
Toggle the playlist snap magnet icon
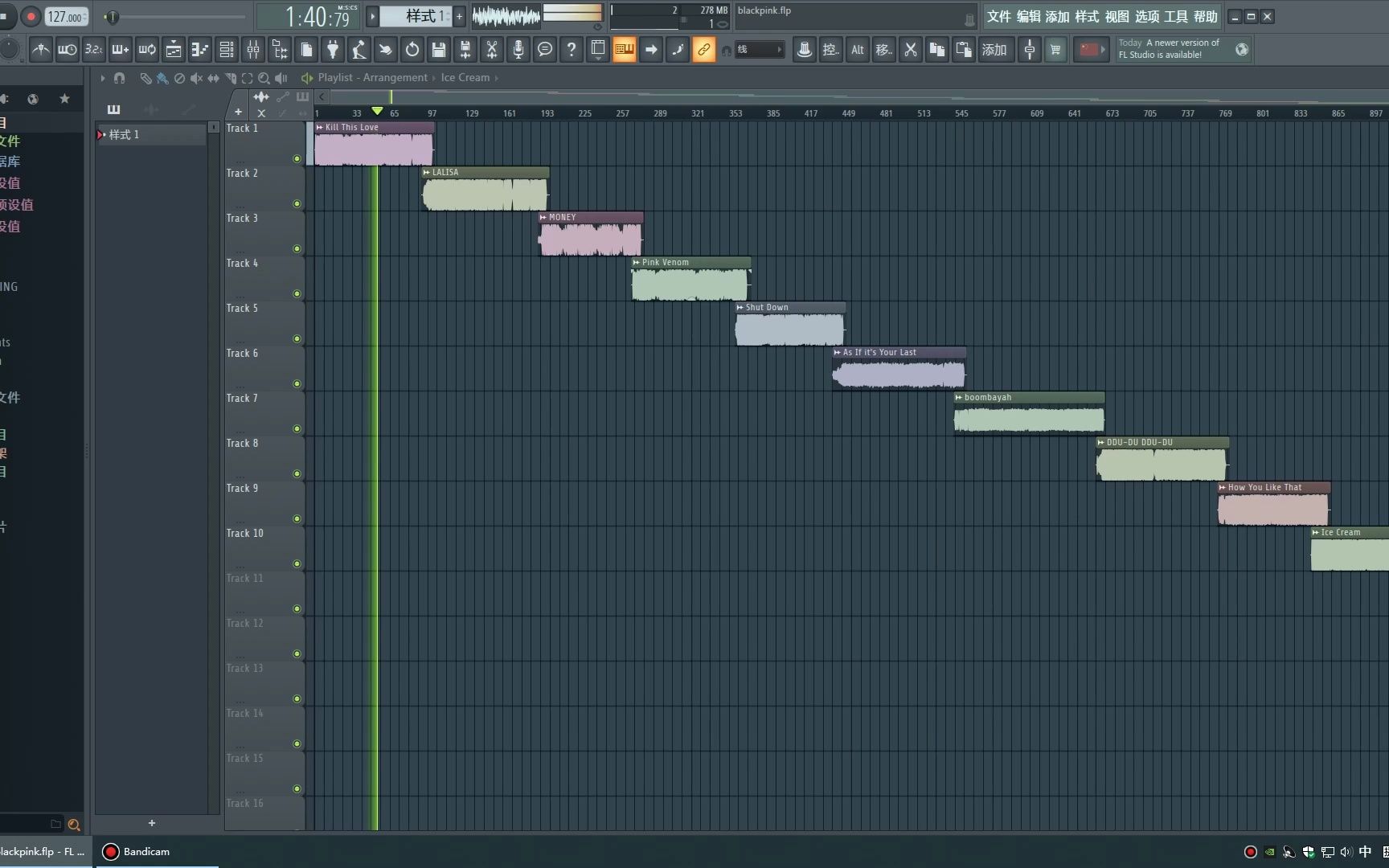119,78
